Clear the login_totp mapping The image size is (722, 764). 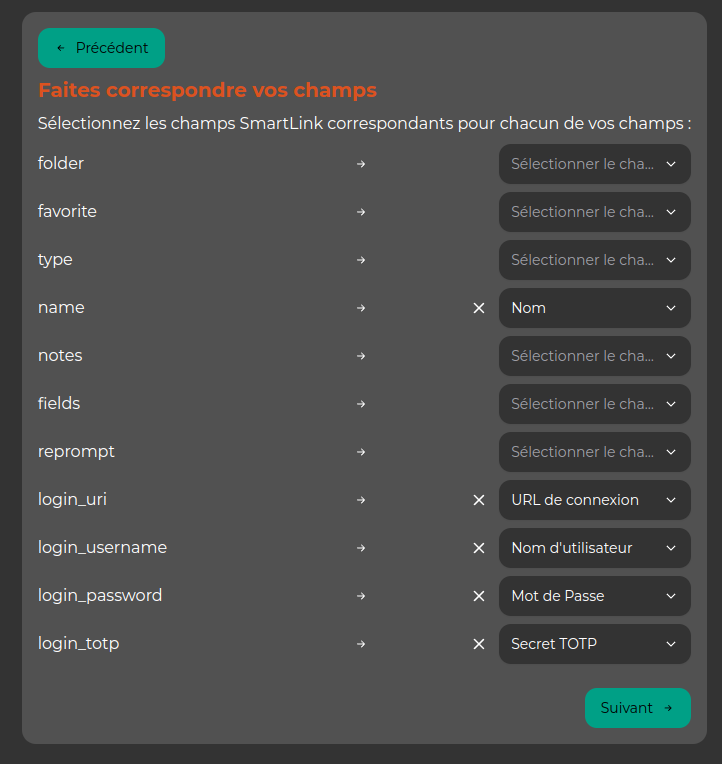point(479,644)
